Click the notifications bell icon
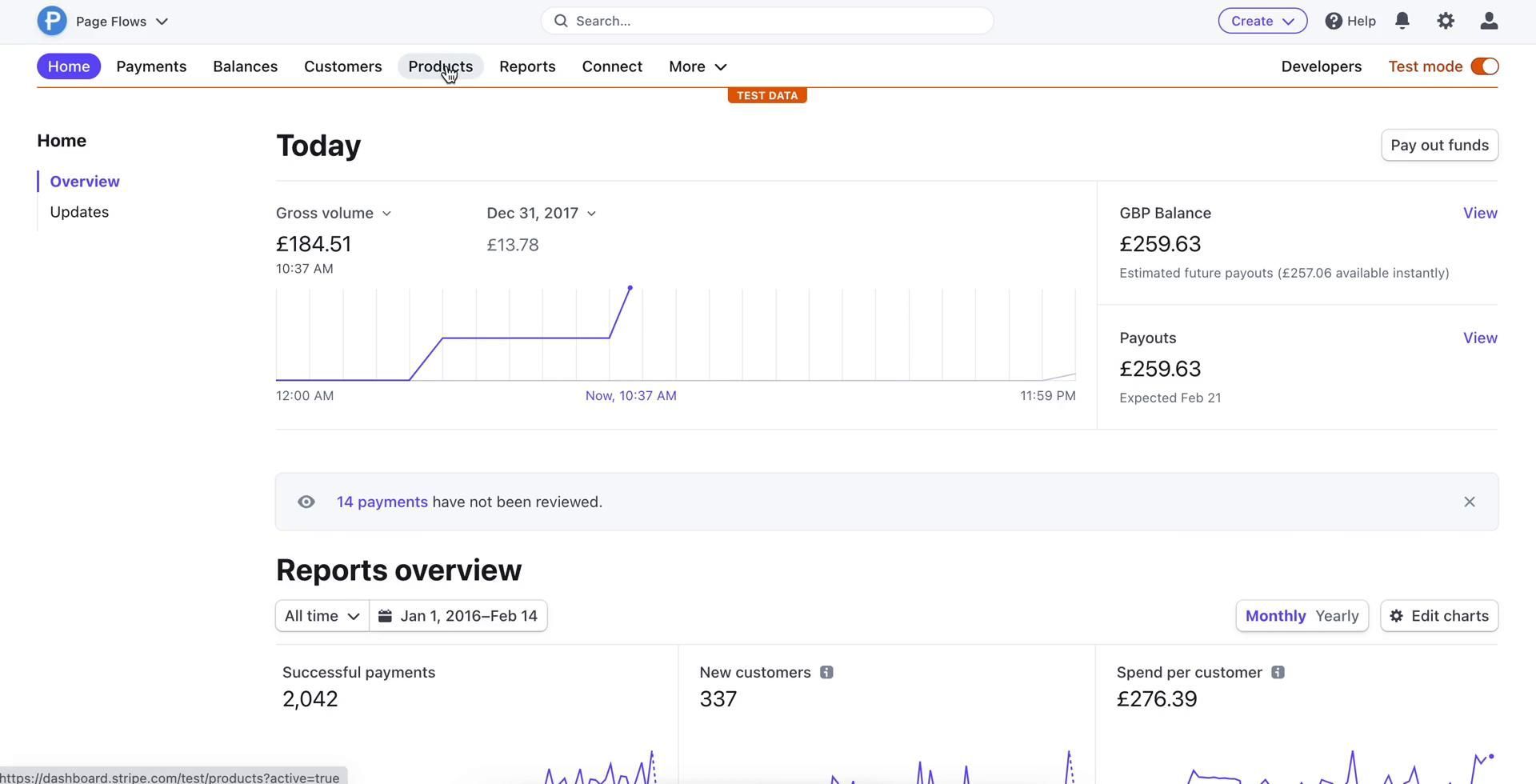Screen dimensions: 1536x784 1402,22
